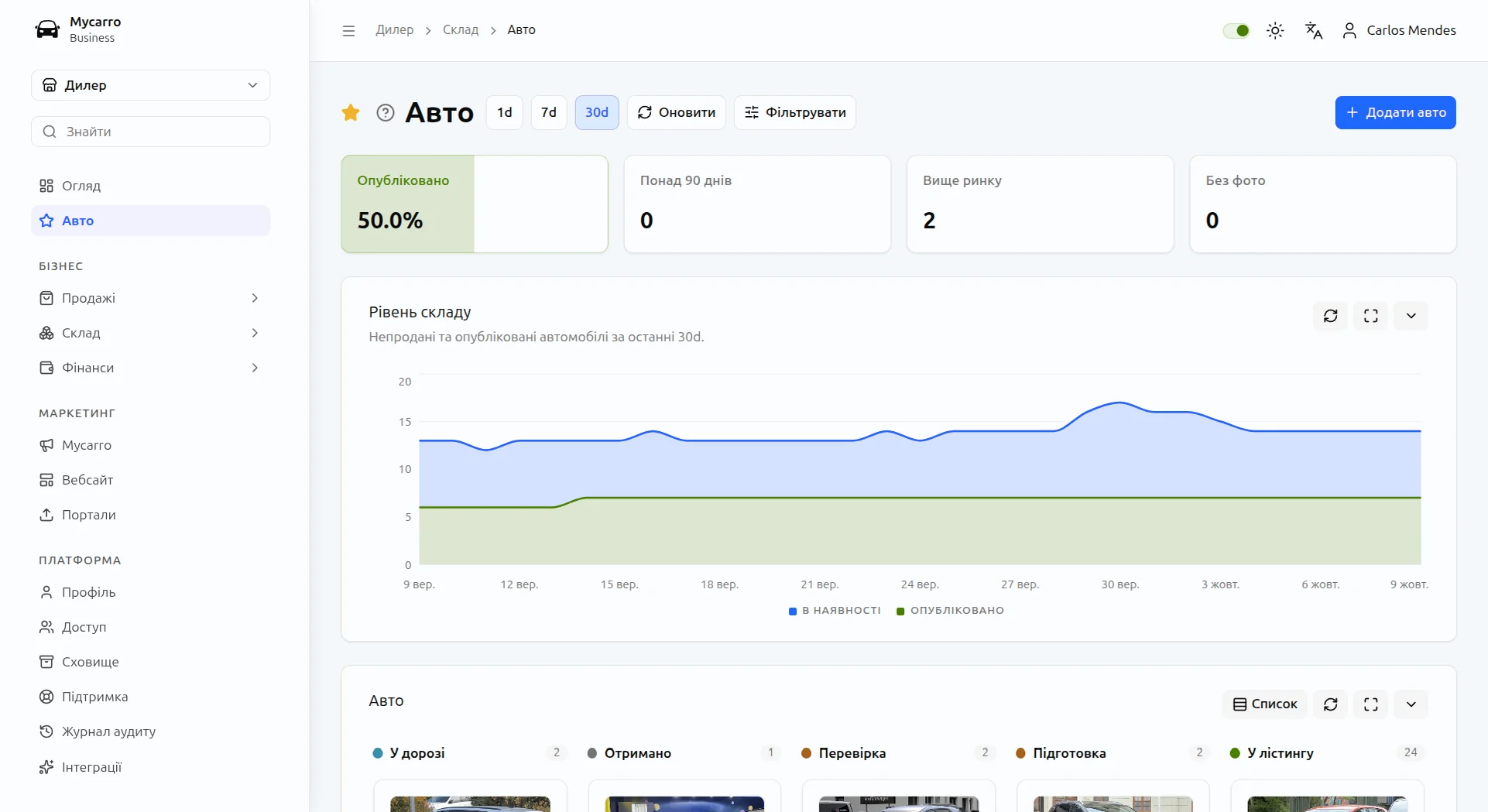Select the 30d time range
Screen dimensions: 1488x812
(597, 113)
